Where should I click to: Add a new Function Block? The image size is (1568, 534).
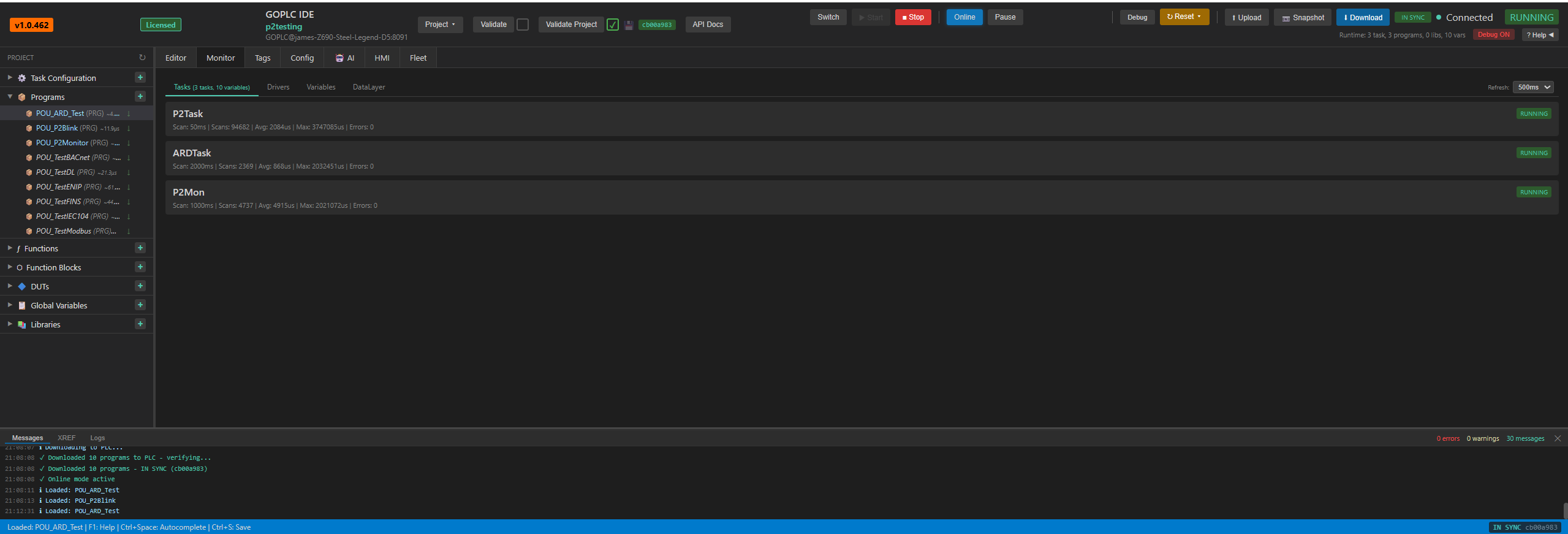coord(140,267)
